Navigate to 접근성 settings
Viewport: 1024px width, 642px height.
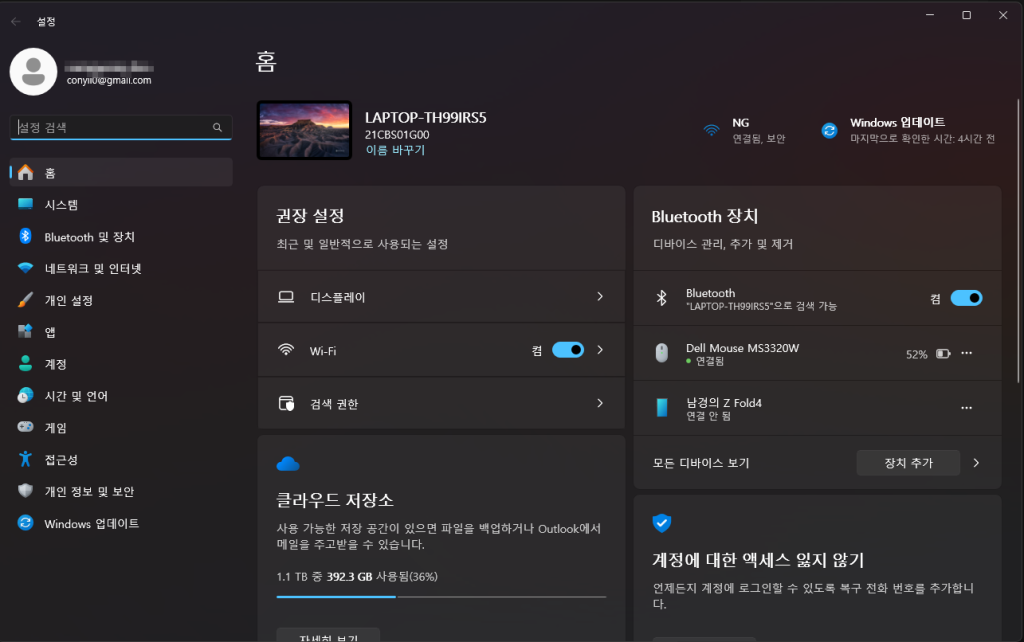pos(121,460)
